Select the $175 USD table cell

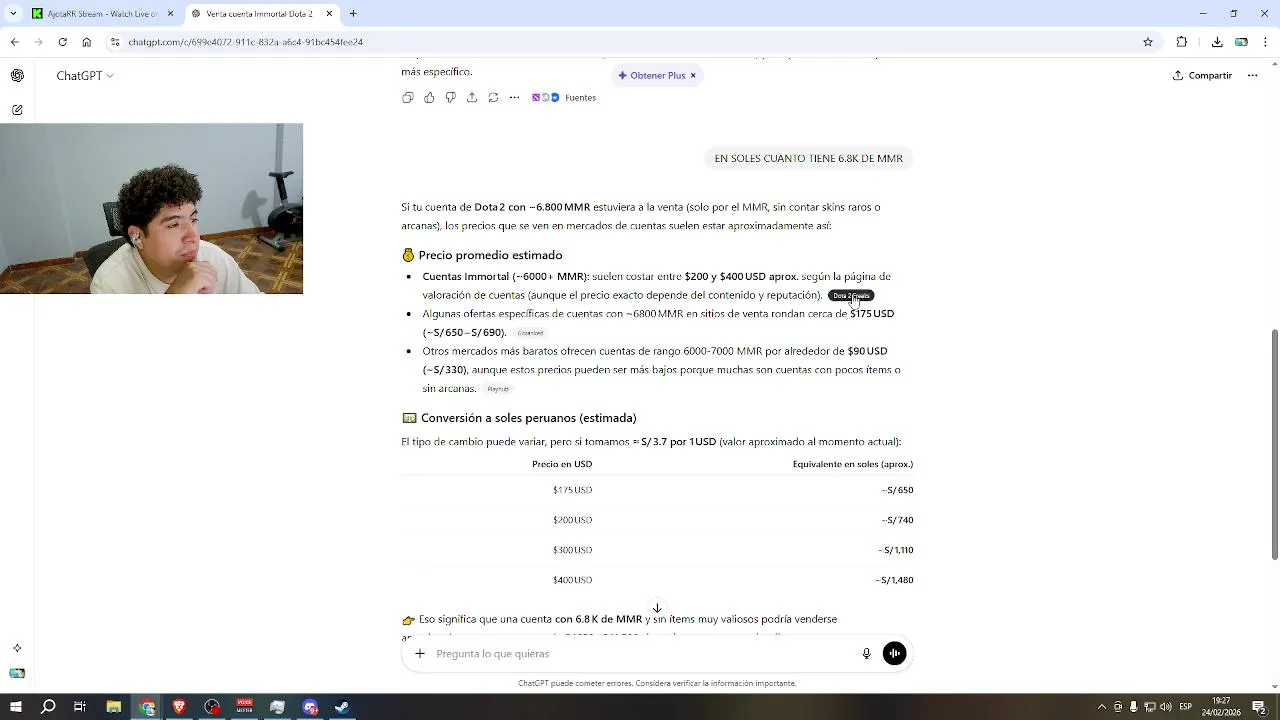[572, 490]
